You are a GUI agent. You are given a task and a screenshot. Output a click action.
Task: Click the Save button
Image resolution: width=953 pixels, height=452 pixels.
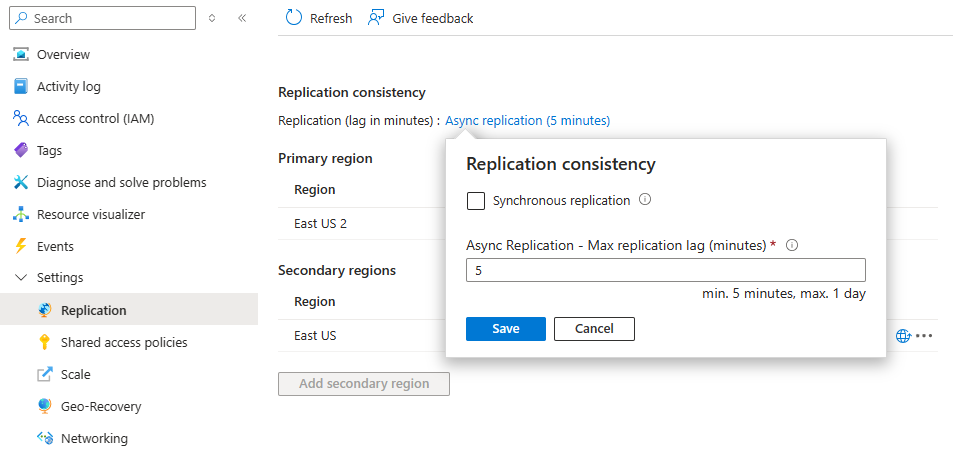click(506, 329)
